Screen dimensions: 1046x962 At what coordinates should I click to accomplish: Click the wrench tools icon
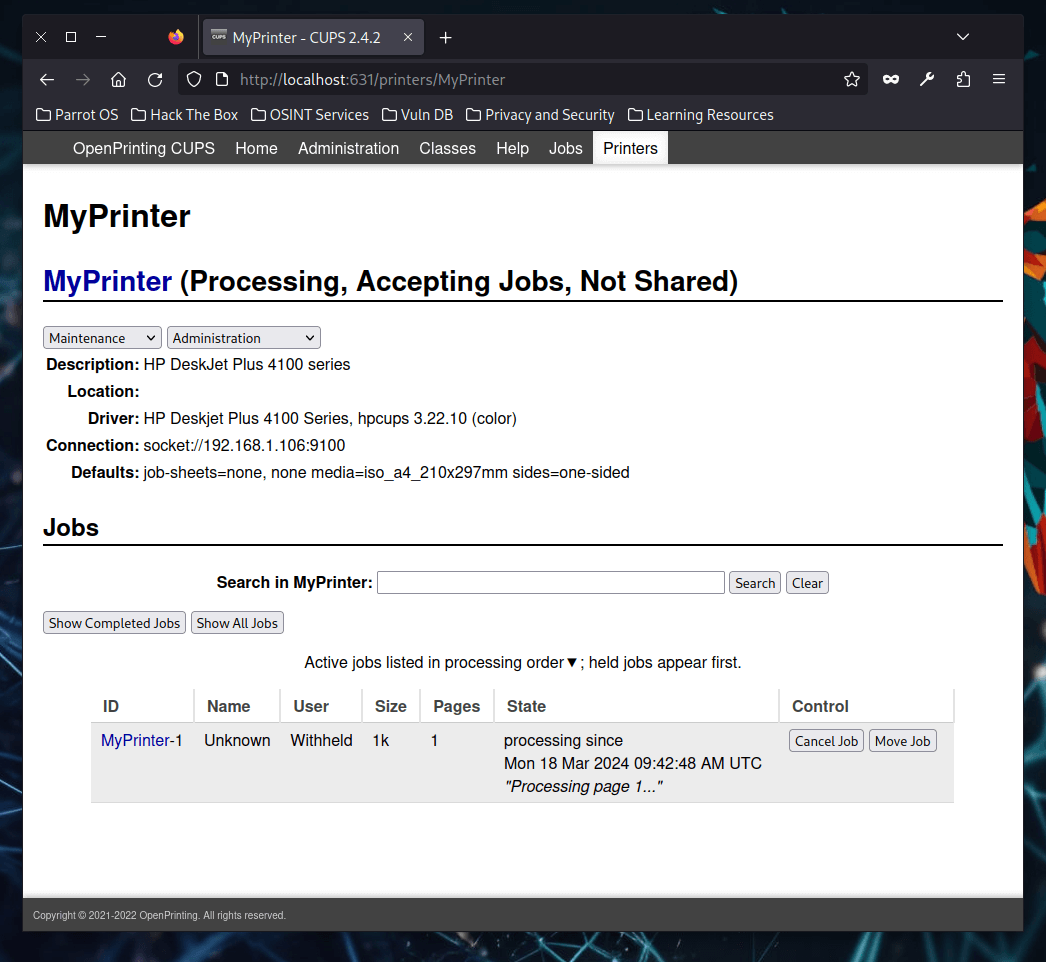coord(927,79)
